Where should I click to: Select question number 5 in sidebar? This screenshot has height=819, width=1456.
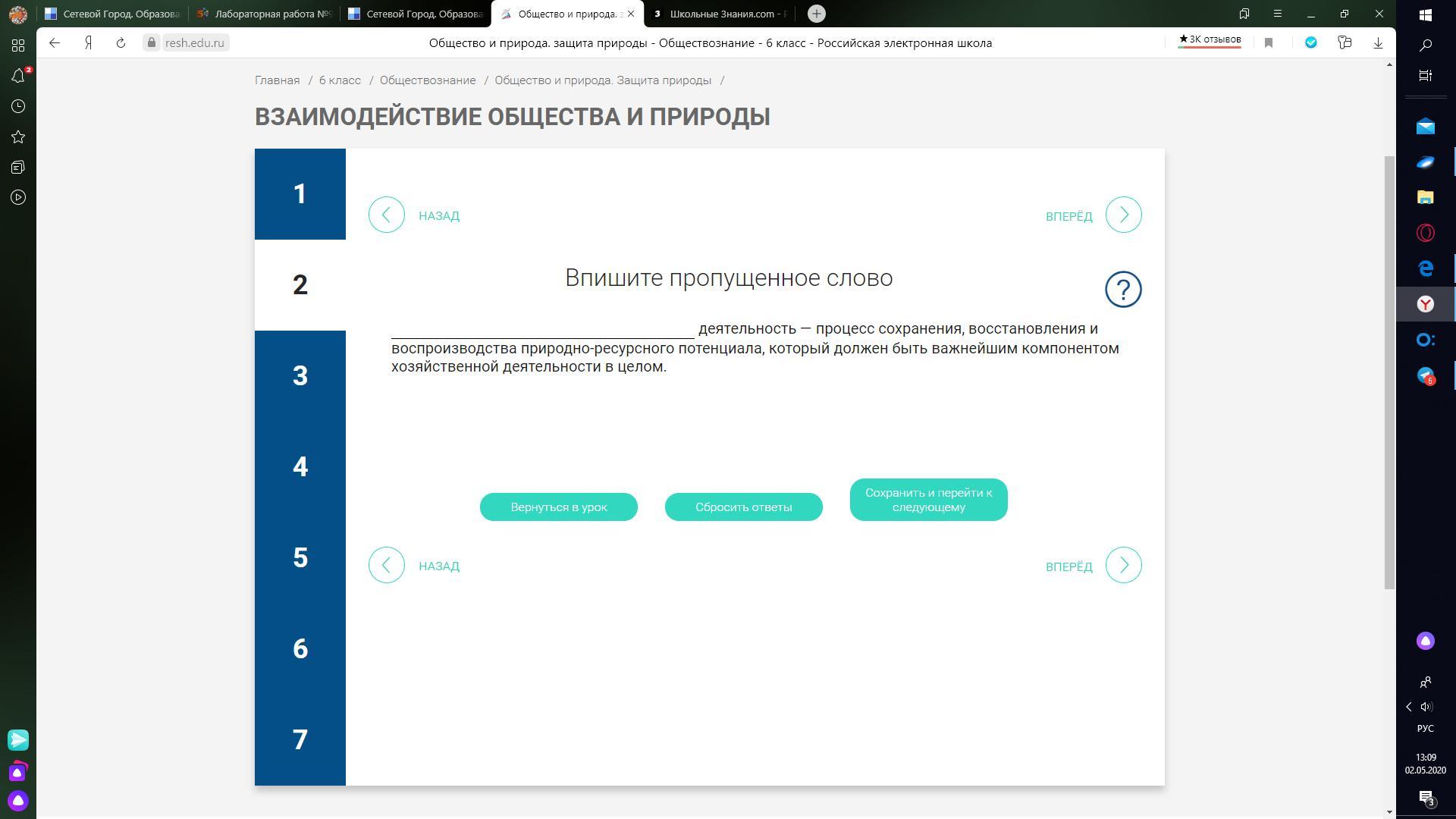point(300,558)
